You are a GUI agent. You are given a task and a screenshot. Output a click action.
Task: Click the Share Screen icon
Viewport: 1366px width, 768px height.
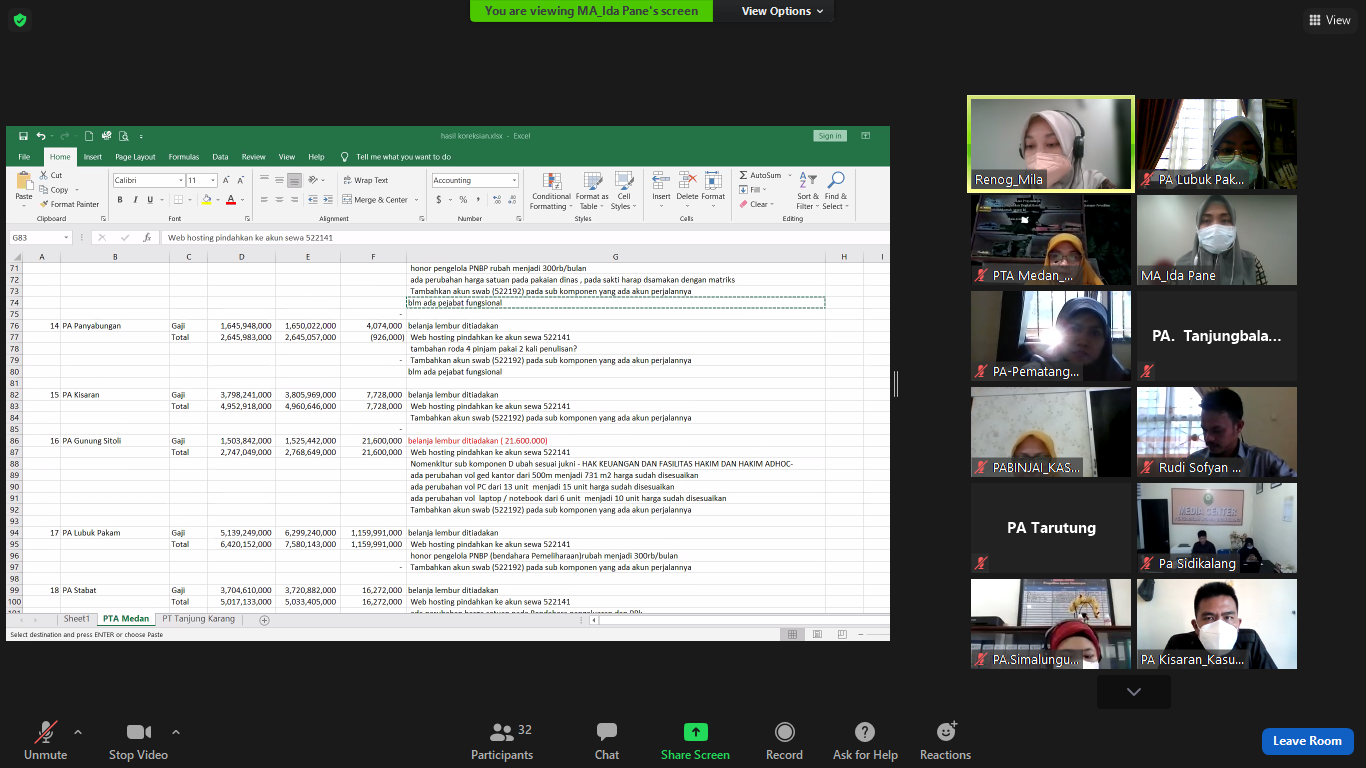695,741
